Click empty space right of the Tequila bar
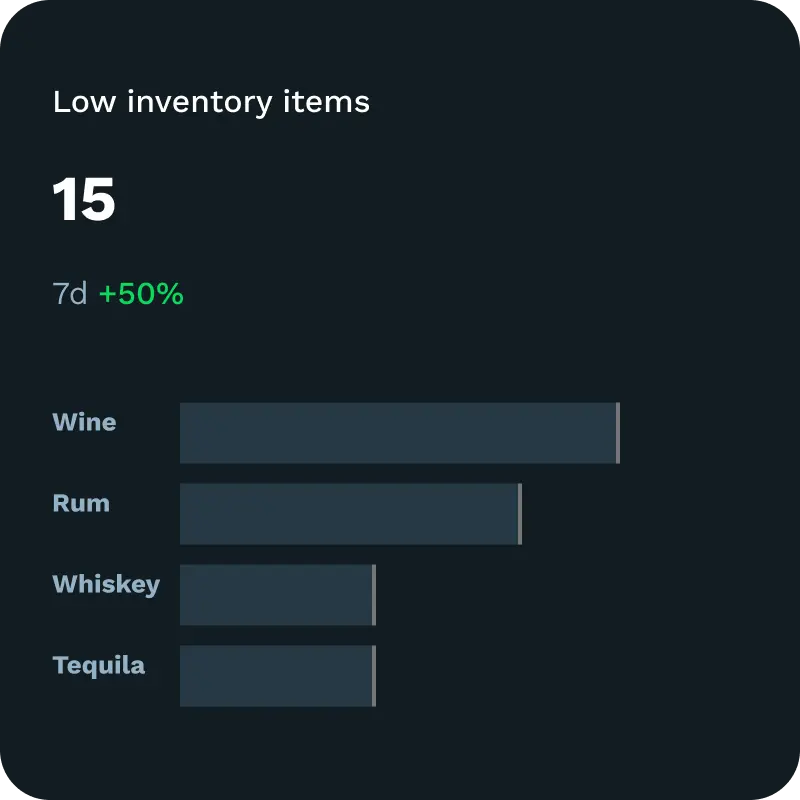 point(560,676)
